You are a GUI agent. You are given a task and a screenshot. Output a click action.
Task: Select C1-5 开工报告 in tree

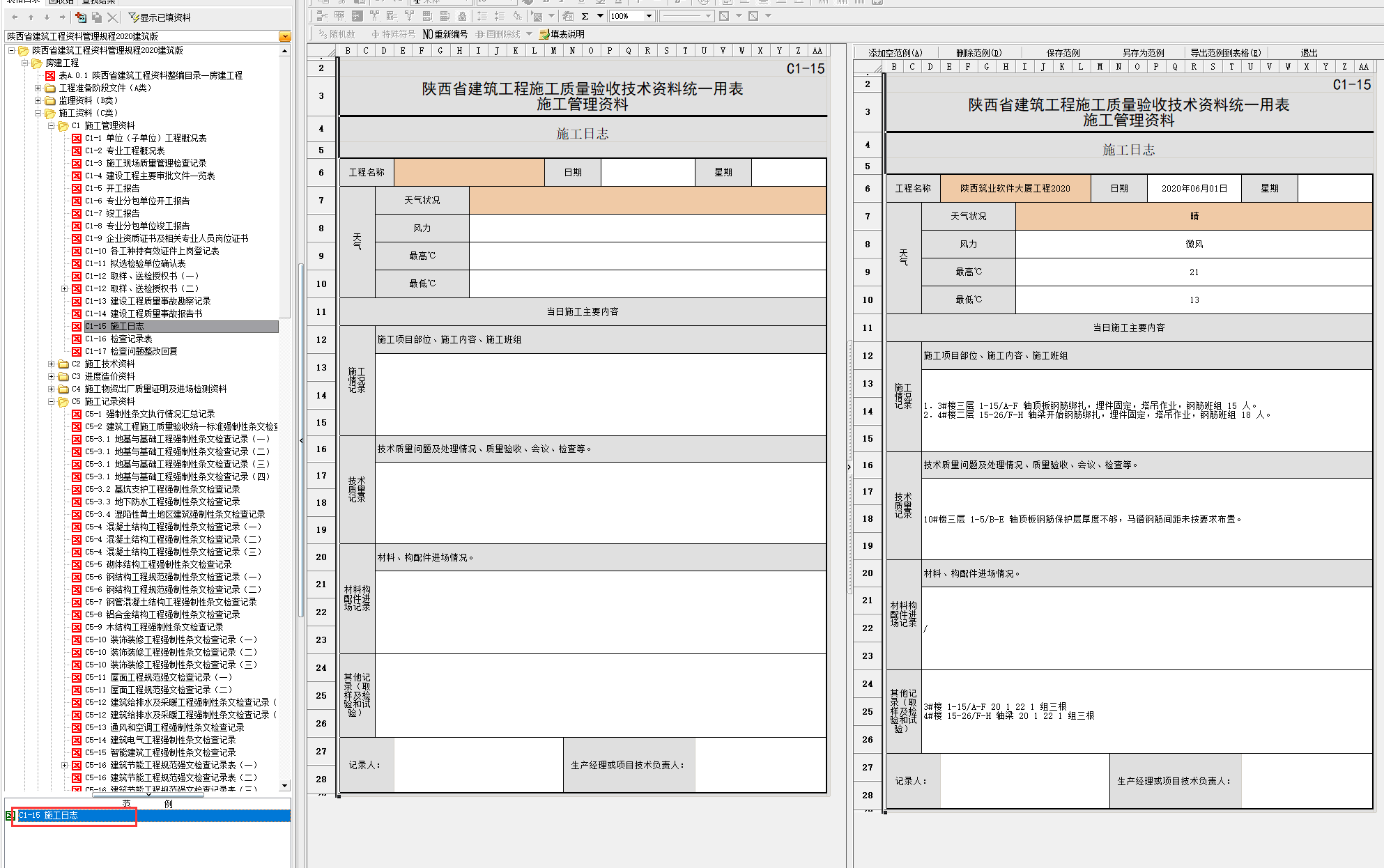pos(112,188)
